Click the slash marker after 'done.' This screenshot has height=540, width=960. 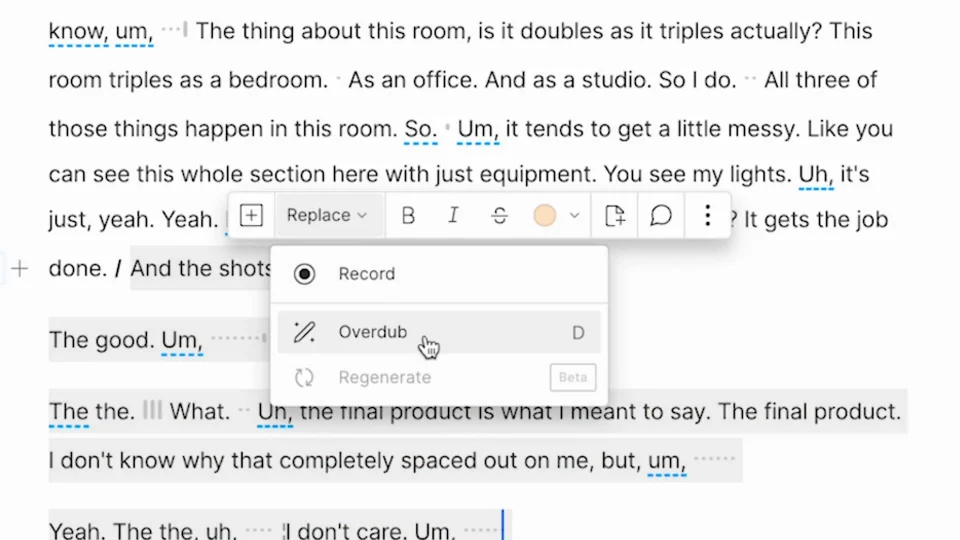point(118,268)
